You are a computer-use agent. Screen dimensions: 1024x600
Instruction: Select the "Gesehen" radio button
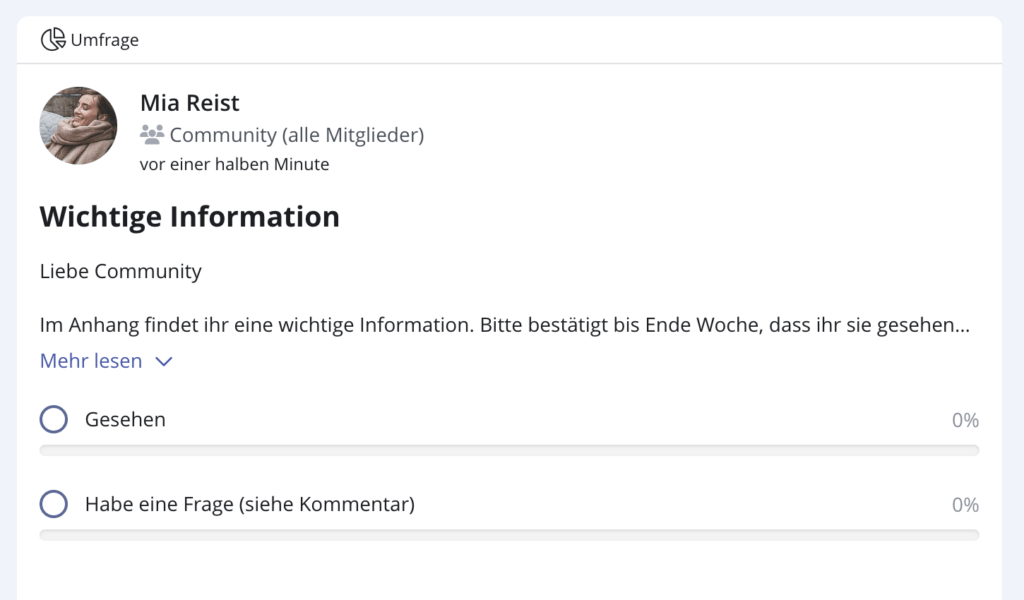coord(53,419)
